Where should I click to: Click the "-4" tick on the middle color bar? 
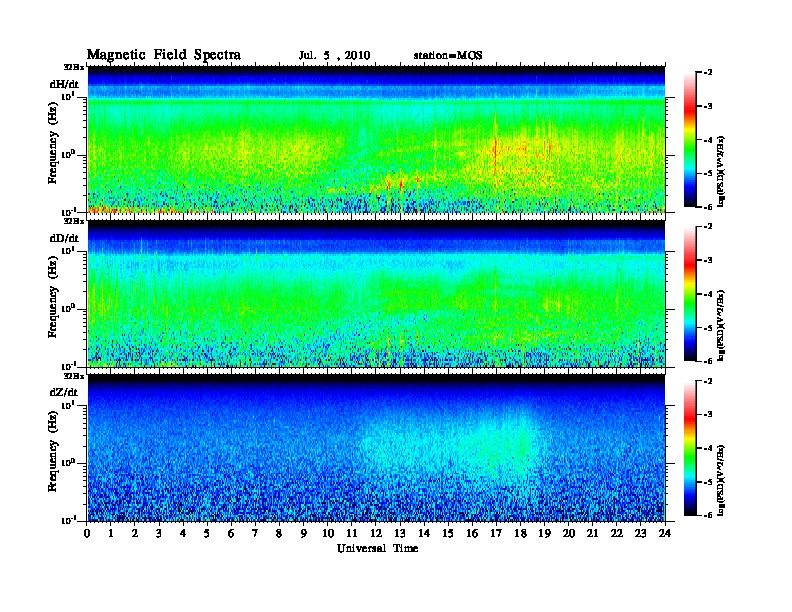point(708,294)
